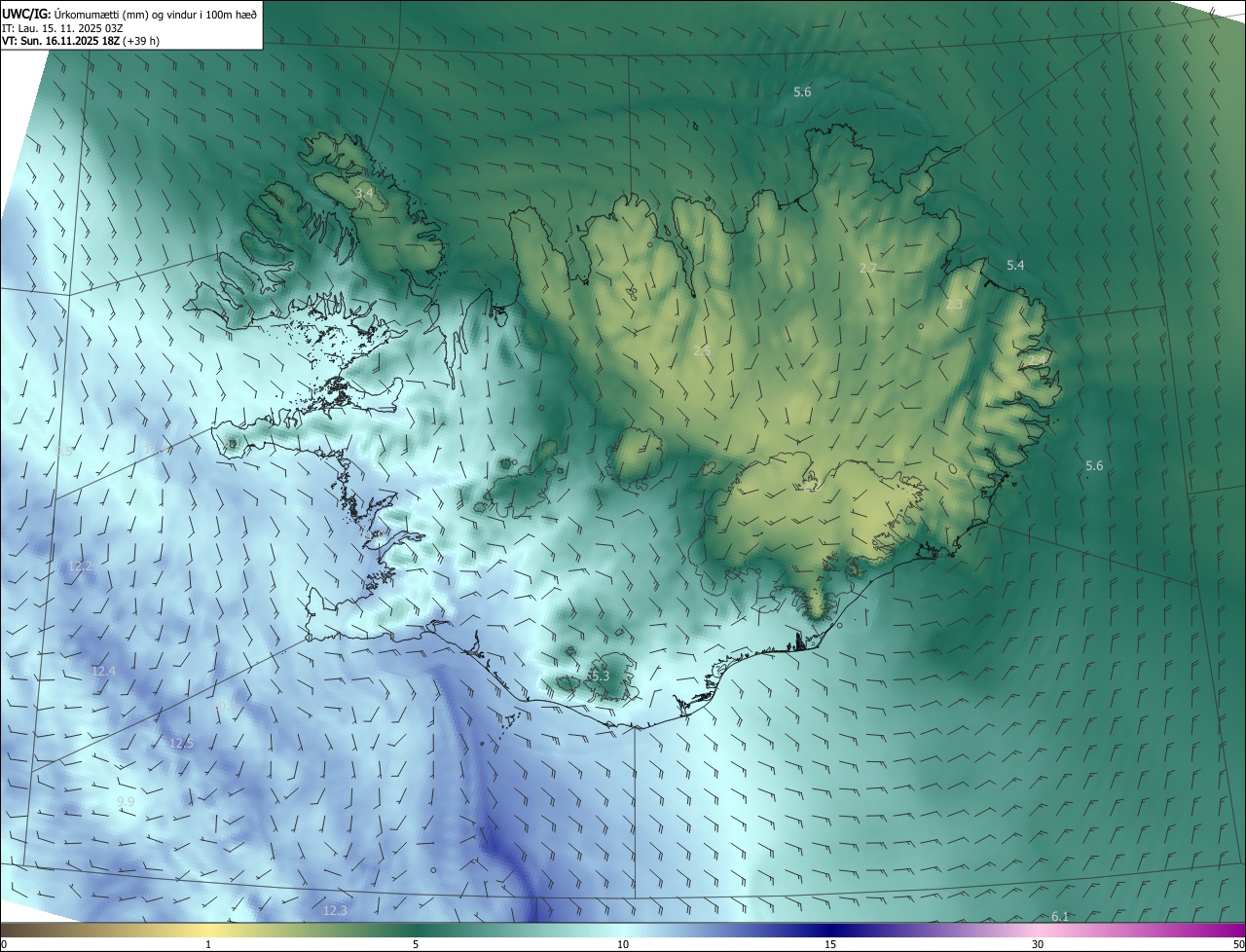
Task: Click the VT valid time line
Action: coord(80,41)
